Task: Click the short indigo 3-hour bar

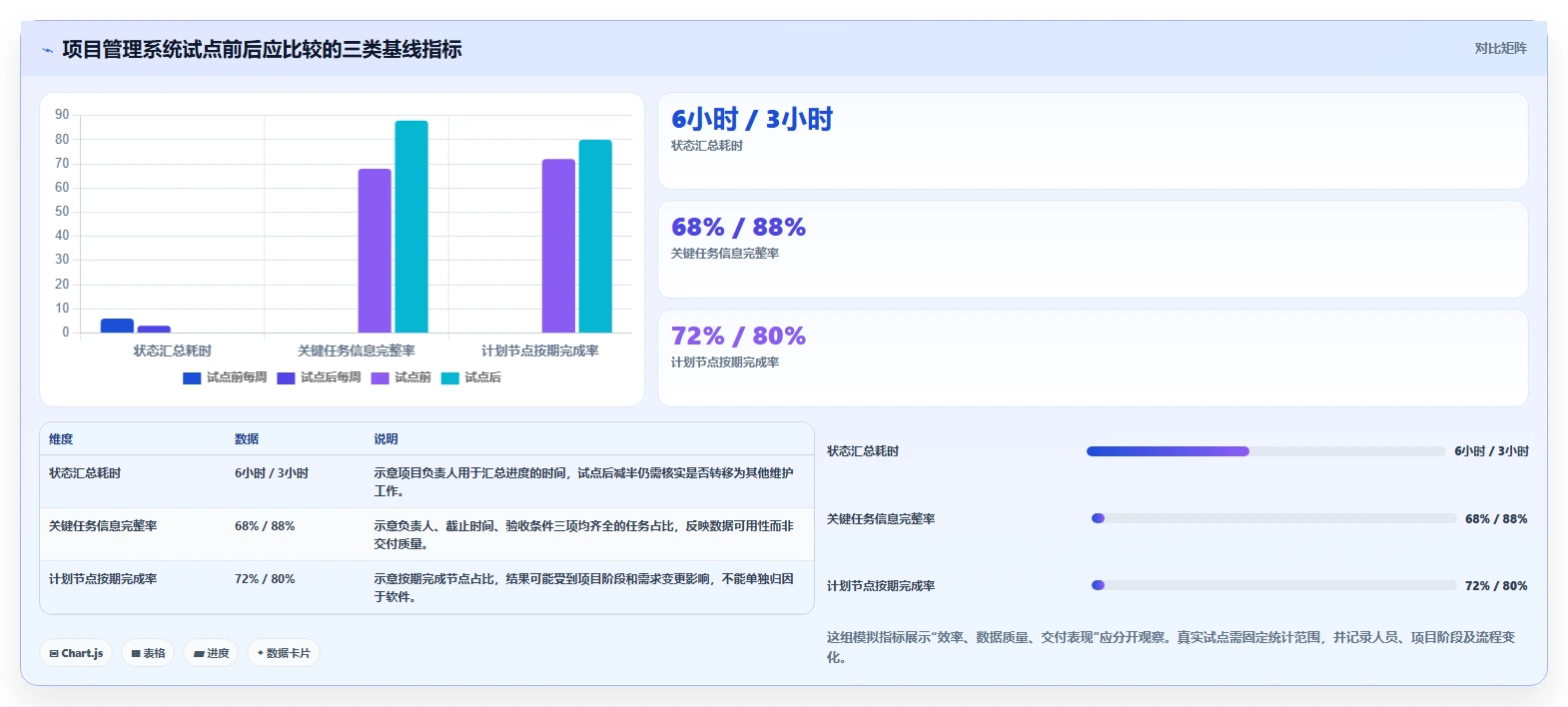Action: [154, 330]
